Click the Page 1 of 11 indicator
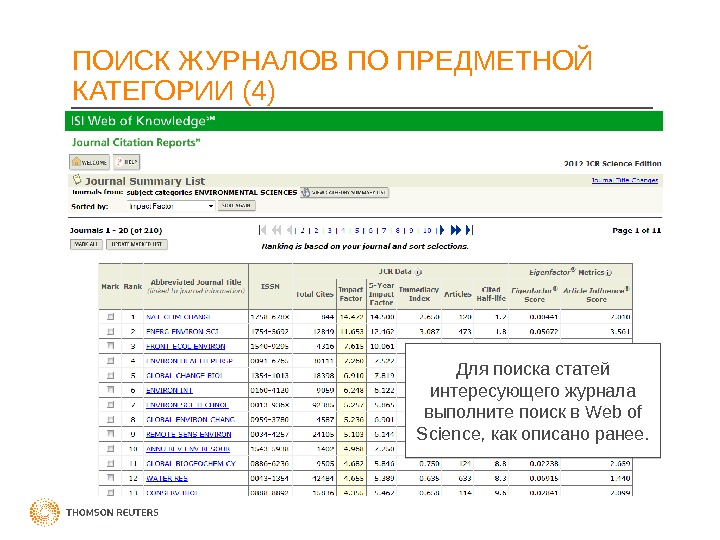This screenshot has width=720, height=540. pyautogui.click(x=636, y=231)
